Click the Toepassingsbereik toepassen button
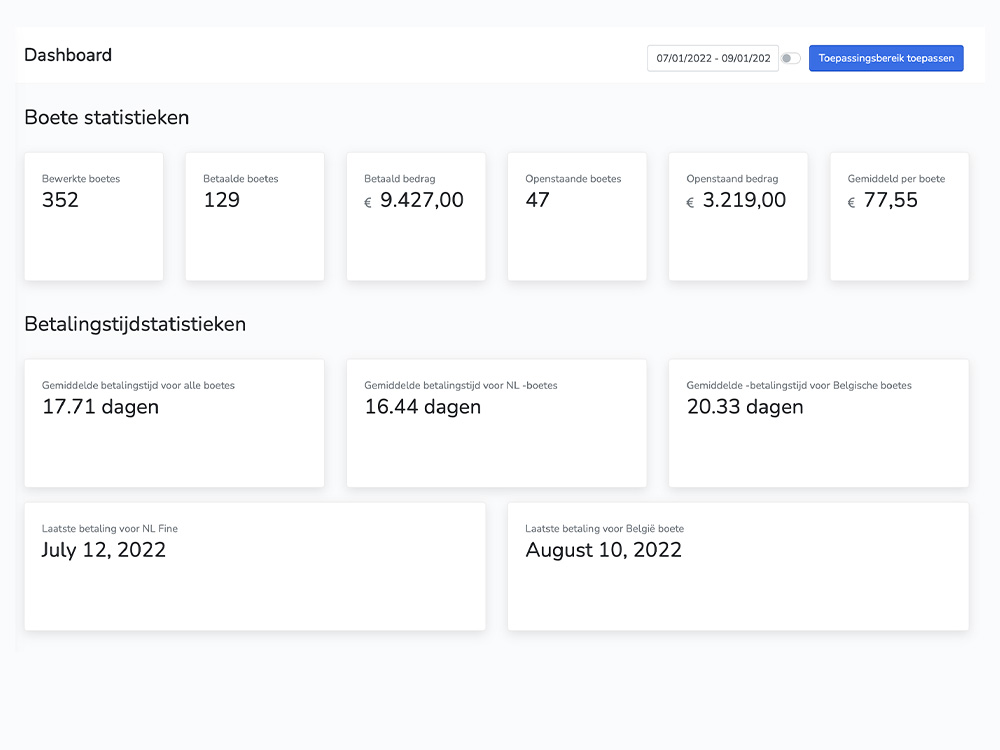Image resolution: width=1000 pixels, height=750 pixels. (886, 58)
